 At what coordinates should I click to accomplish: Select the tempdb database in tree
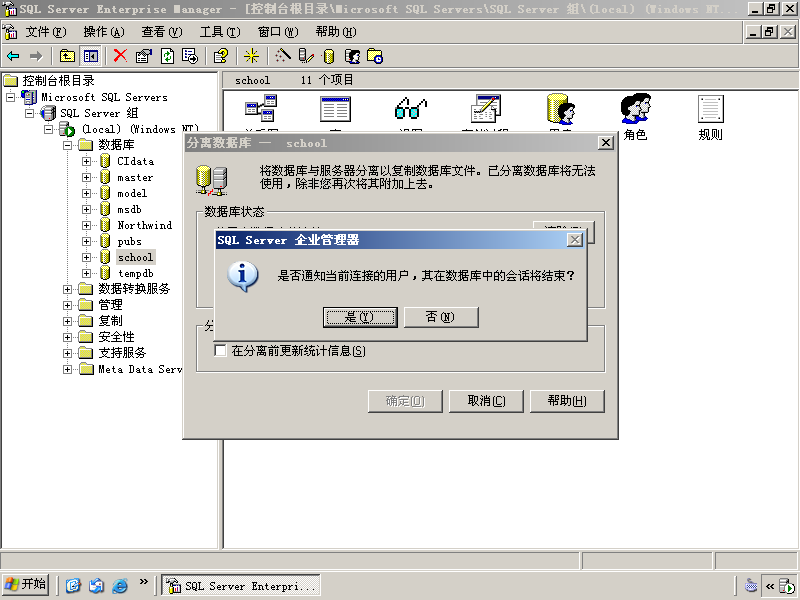point(136,273)
